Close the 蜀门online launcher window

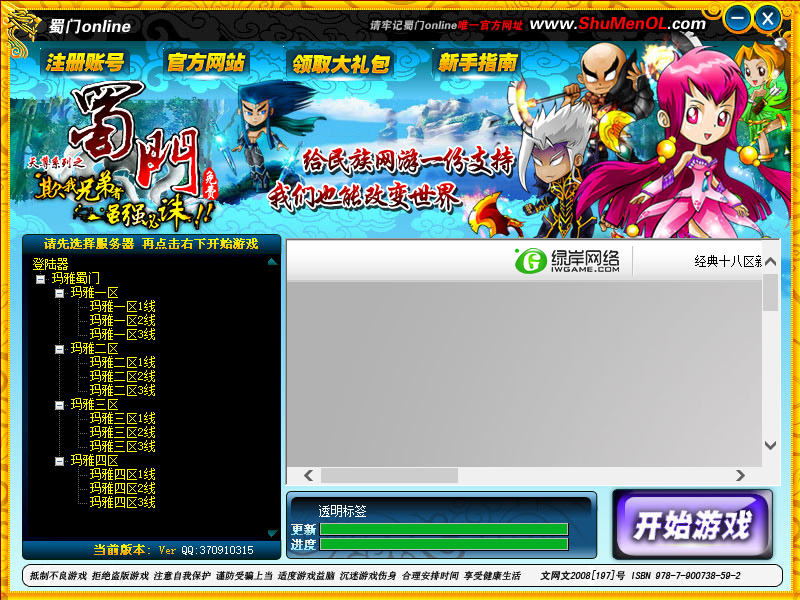[767, 19]
